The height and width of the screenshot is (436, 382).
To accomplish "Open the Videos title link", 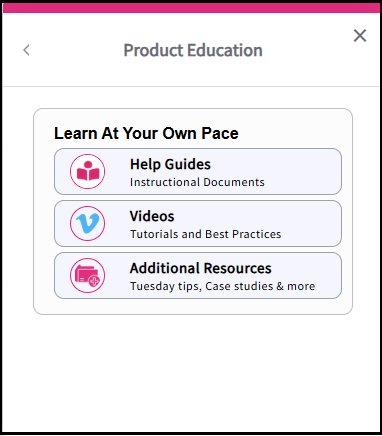I will tap(152, 216).
